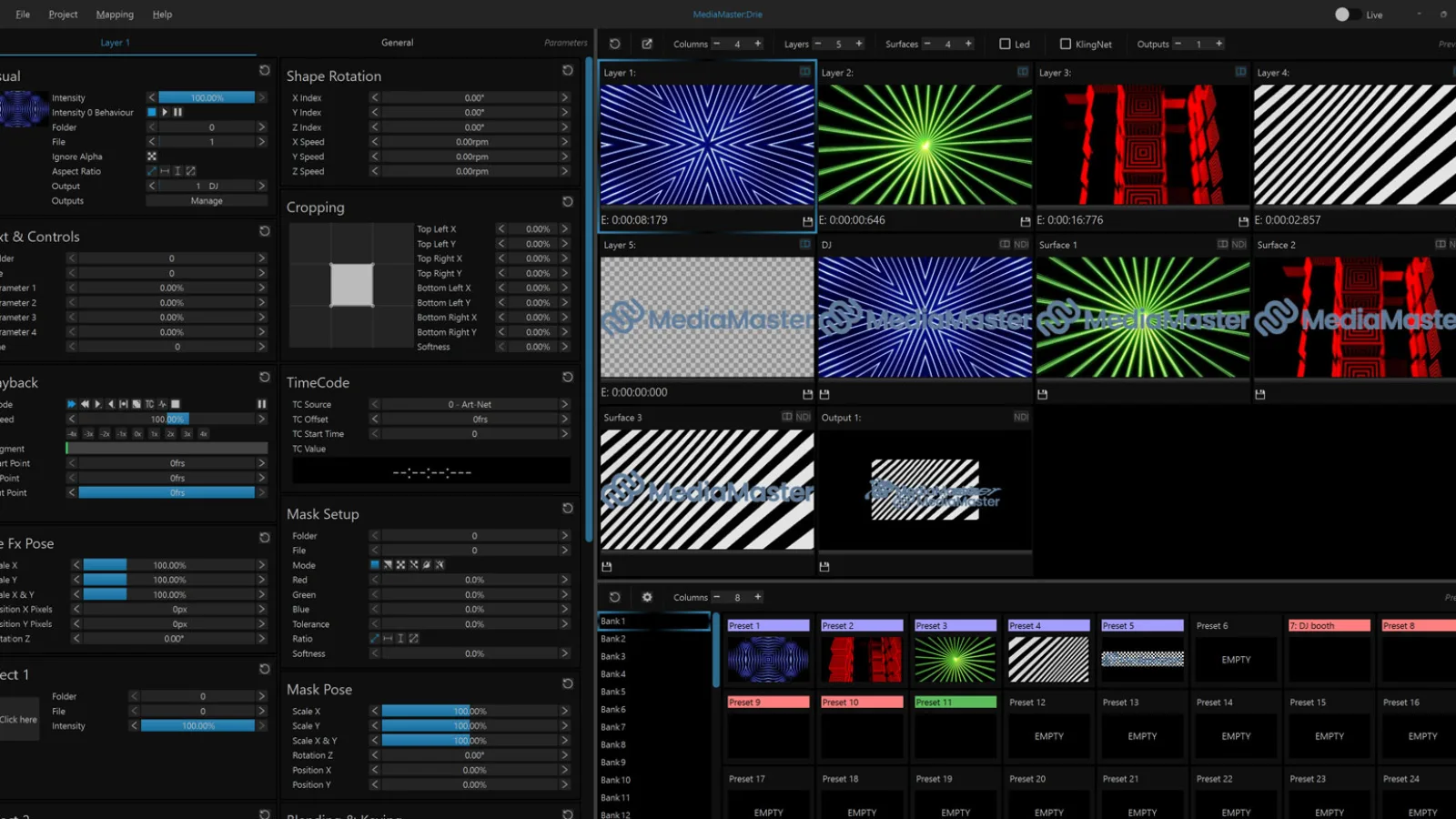Select the 0x playback speed button
Viewport: 1456px width, 819px height.
pyautogui.click(x=138, y=434)
